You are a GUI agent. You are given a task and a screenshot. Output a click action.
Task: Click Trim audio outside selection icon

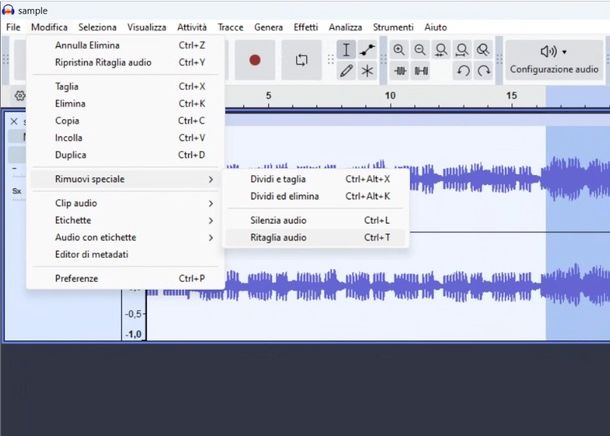coord(400,71)
